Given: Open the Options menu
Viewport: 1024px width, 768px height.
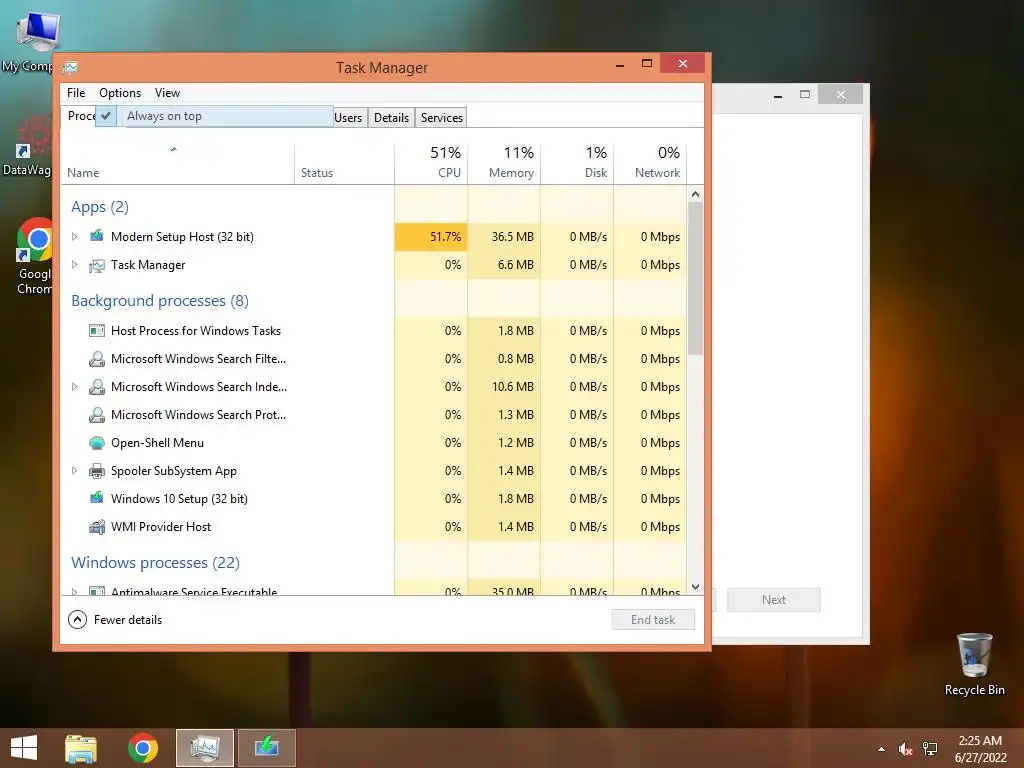Looking at the screenshot, I should 120,93.
